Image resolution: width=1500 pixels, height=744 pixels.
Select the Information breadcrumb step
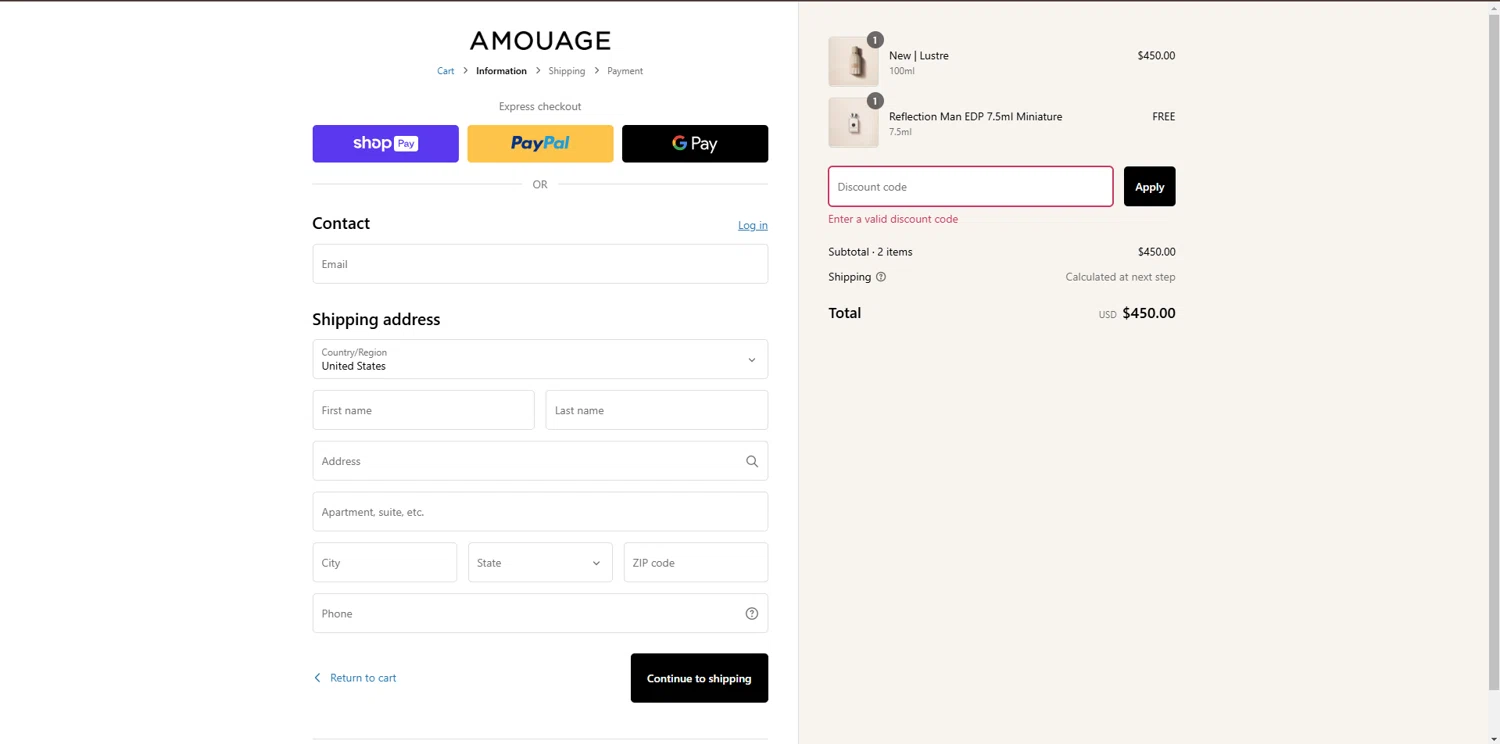point(501,71)
